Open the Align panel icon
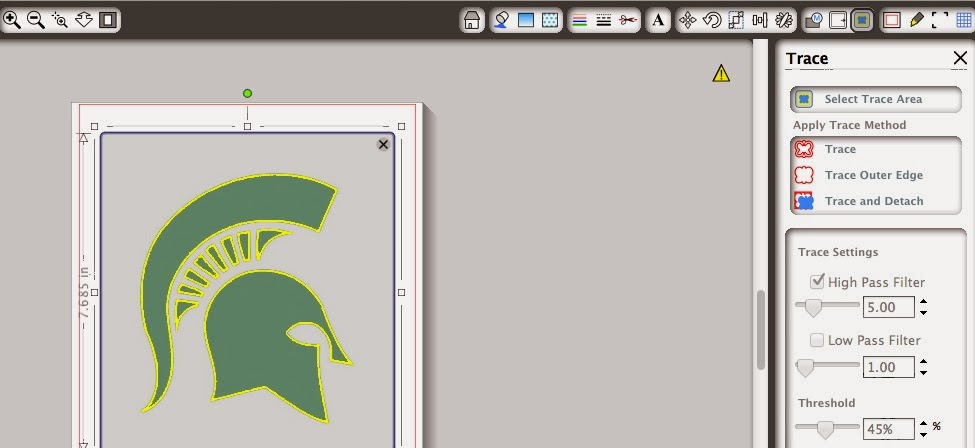The height and width of the screenshot is (448, 975). [760, 20]
